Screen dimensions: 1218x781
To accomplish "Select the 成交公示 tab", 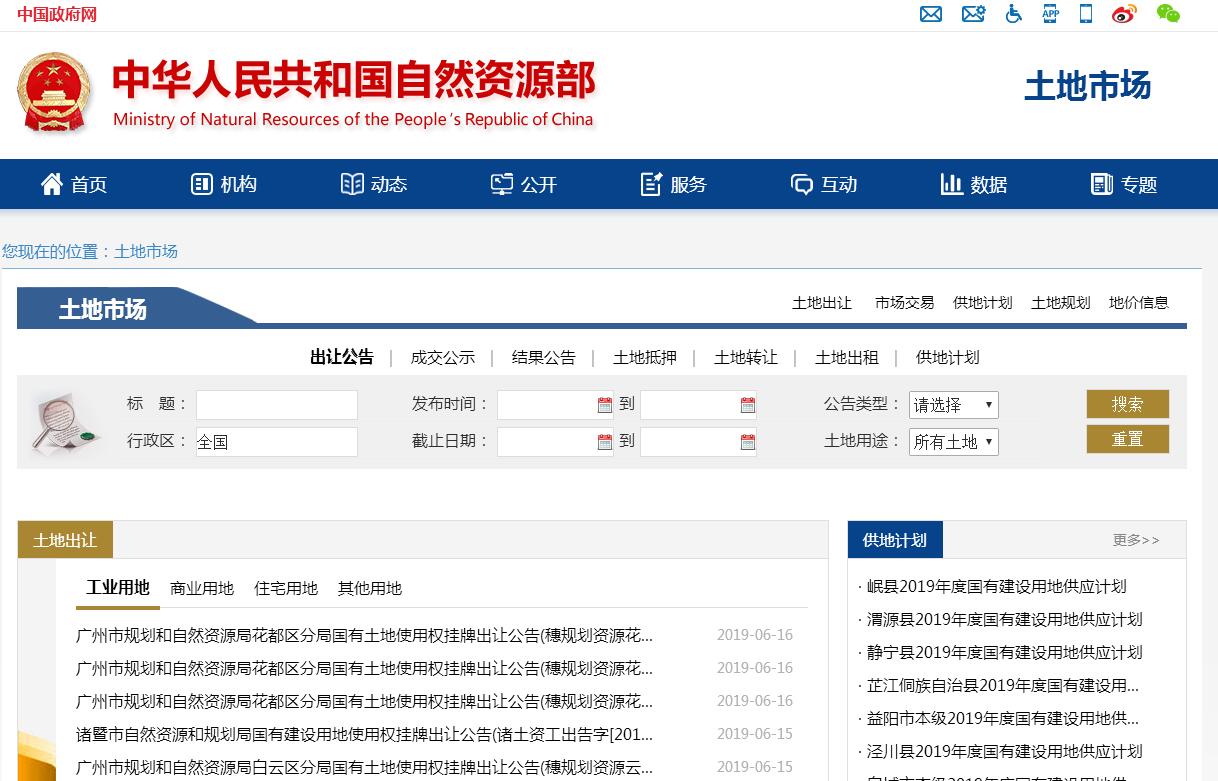I will click(442, 358).
